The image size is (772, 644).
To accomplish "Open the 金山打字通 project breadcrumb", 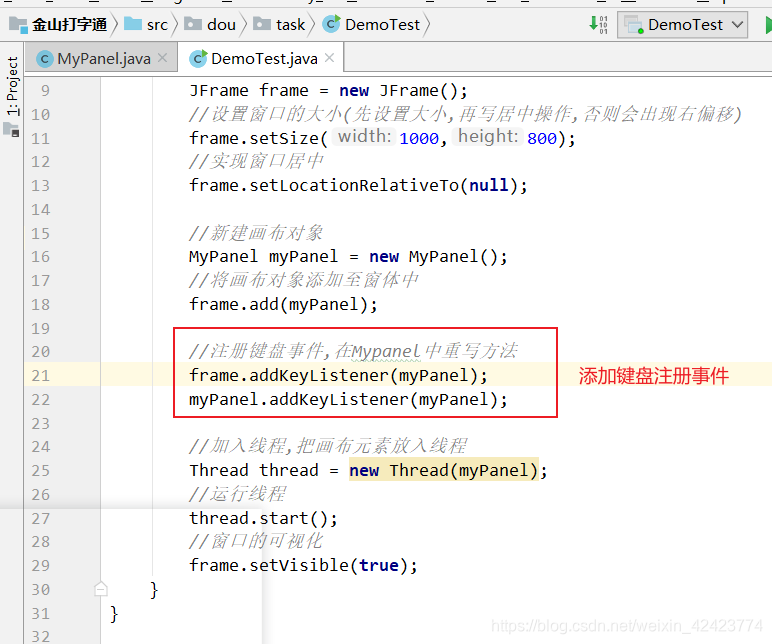I will tap(59, 25).
